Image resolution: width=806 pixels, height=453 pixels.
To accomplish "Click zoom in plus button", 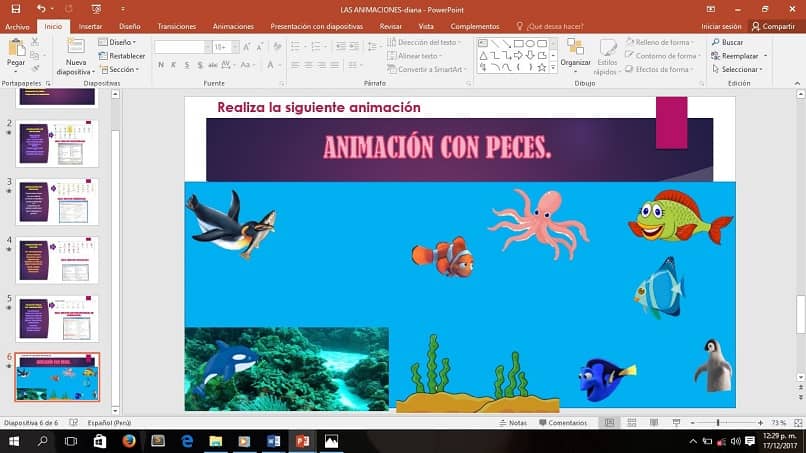I will point(760,423).
